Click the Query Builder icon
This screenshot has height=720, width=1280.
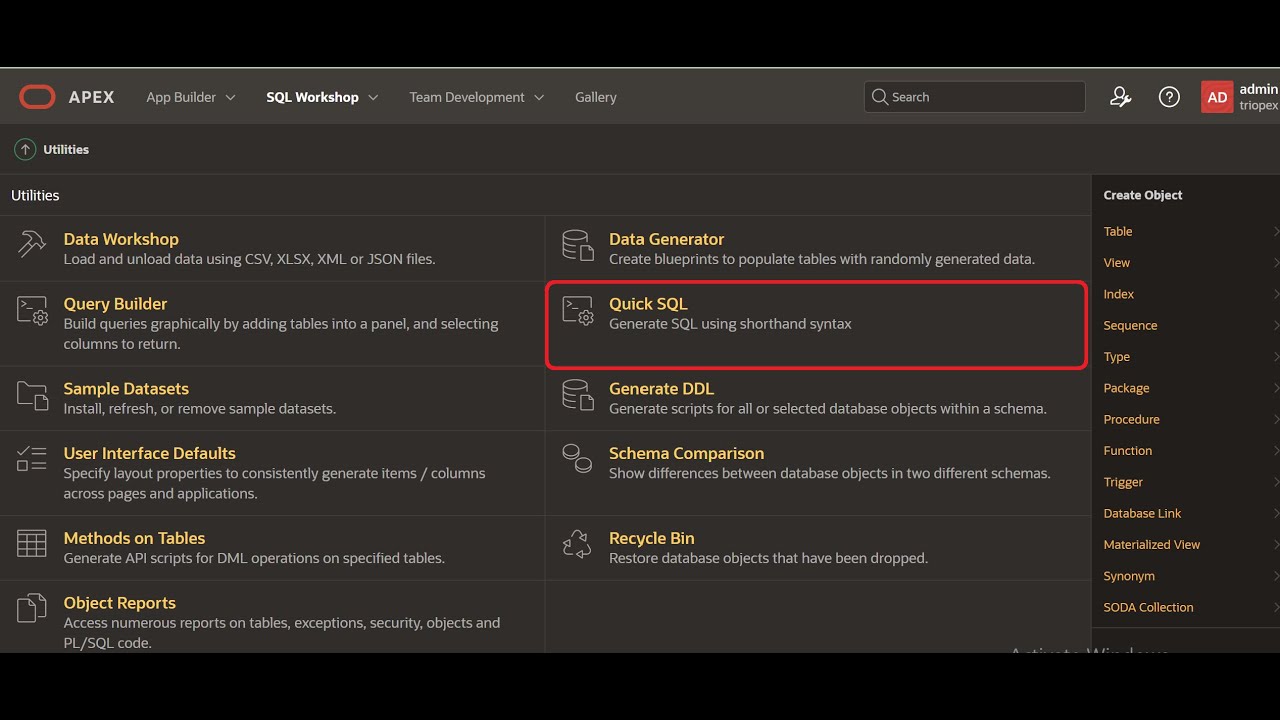[x=32, y=311]
